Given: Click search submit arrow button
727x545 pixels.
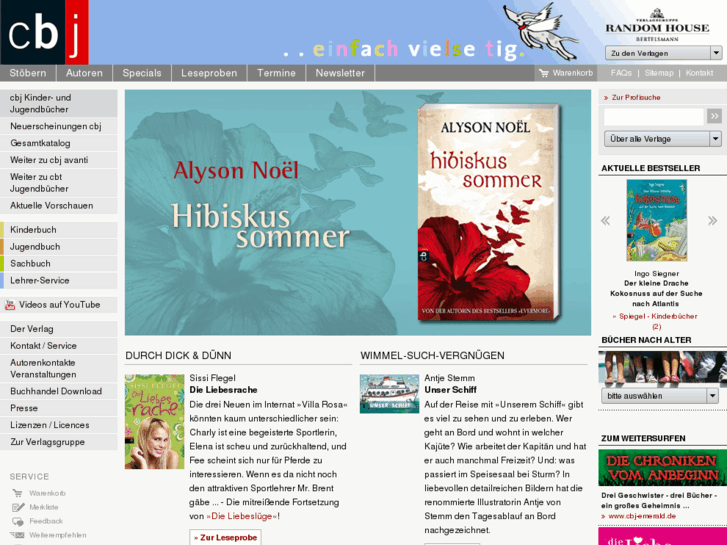Looking at the screenshot, I should coord(714,116).
